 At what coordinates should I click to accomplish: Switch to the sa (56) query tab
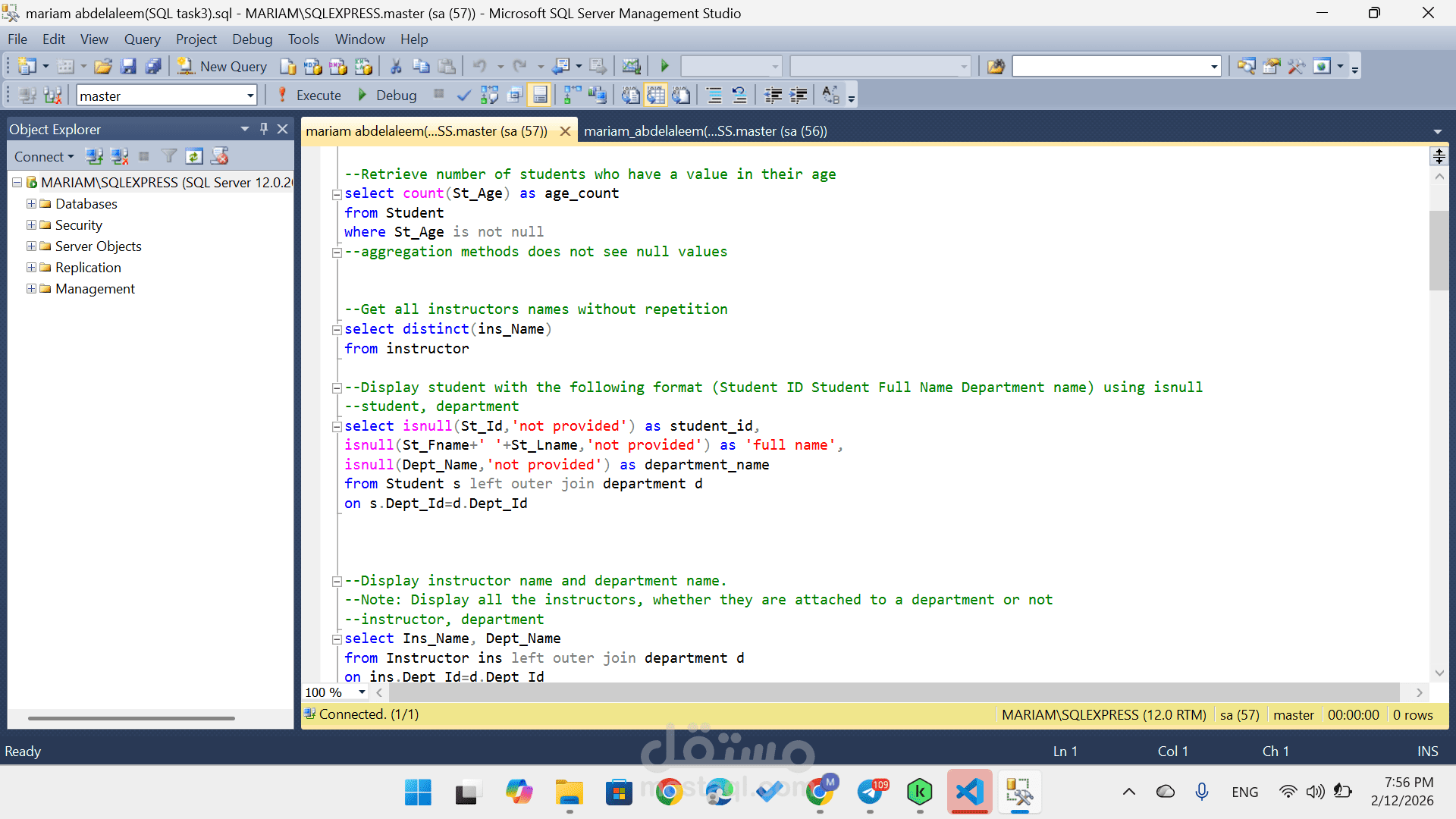(x=705, y=130)
